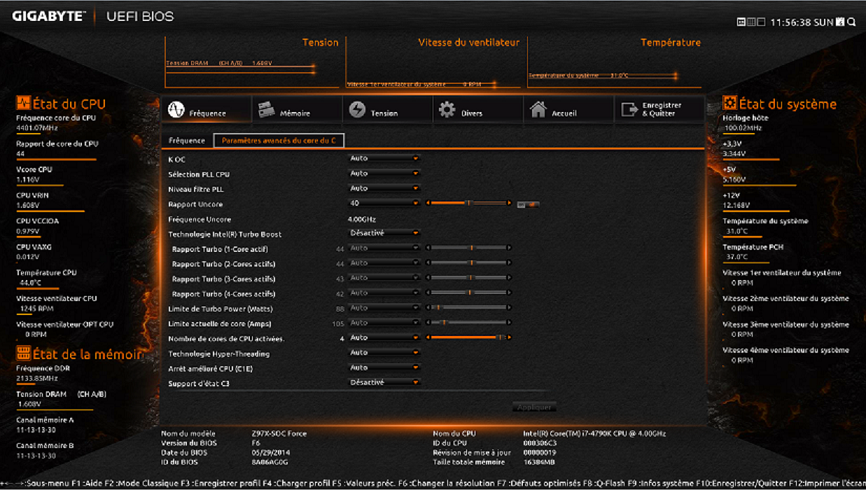
Task: Open the calendar icon next to SUN
Action: pyautogui.click(x=840, y=22)
